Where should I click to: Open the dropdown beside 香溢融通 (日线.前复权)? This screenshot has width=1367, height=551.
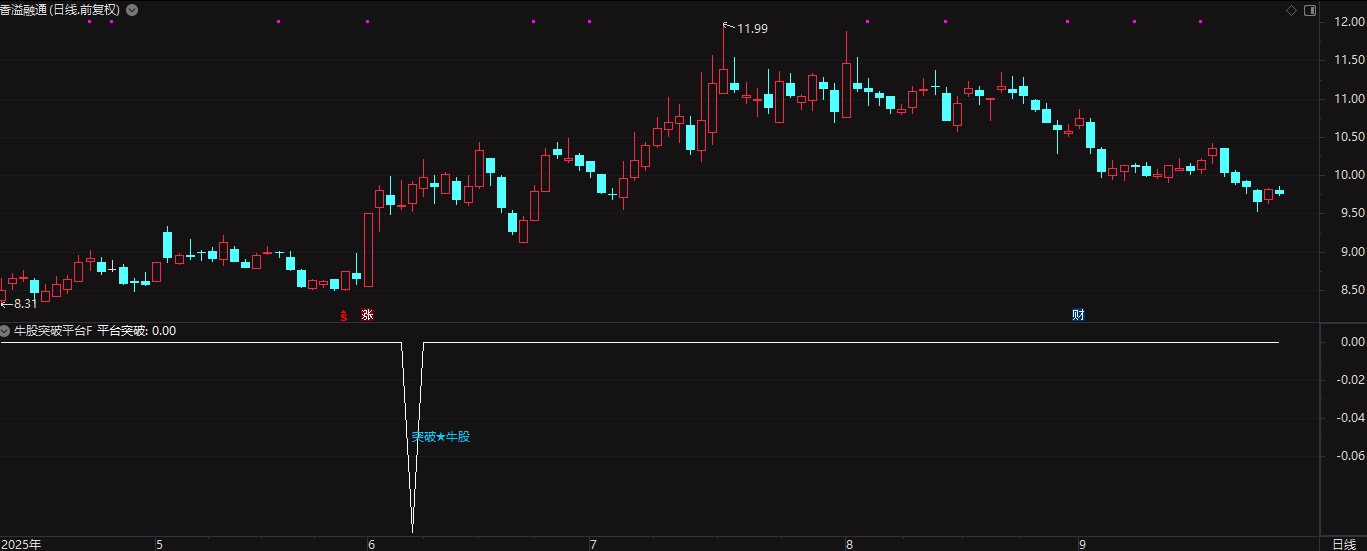(x=132, y=9)
